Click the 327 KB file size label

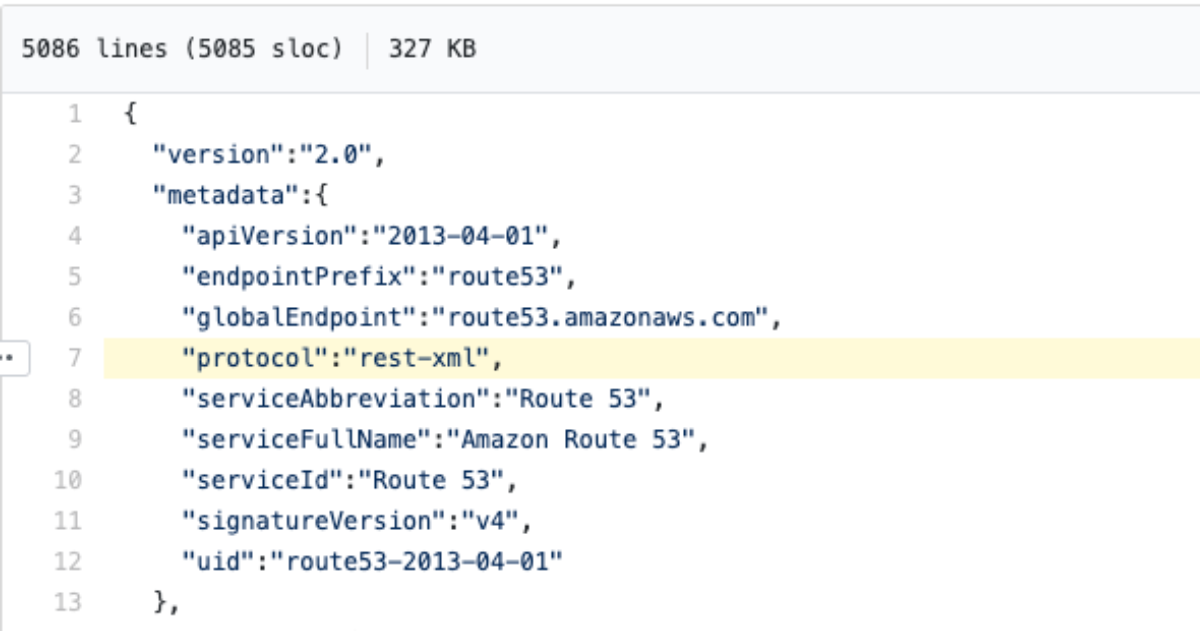pyautogui.click(x=432, y=48)
